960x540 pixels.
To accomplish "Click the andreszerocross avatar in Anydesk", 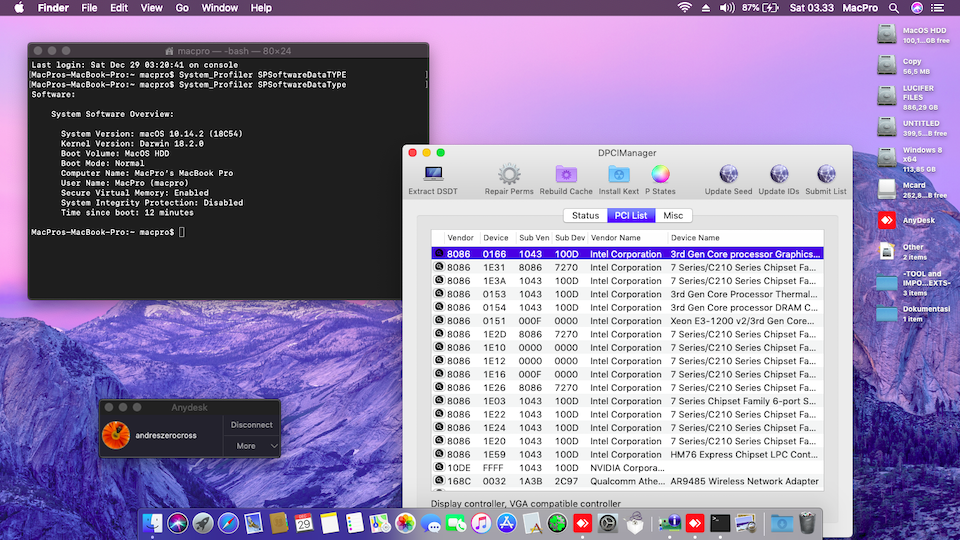I will pos(116,435).
